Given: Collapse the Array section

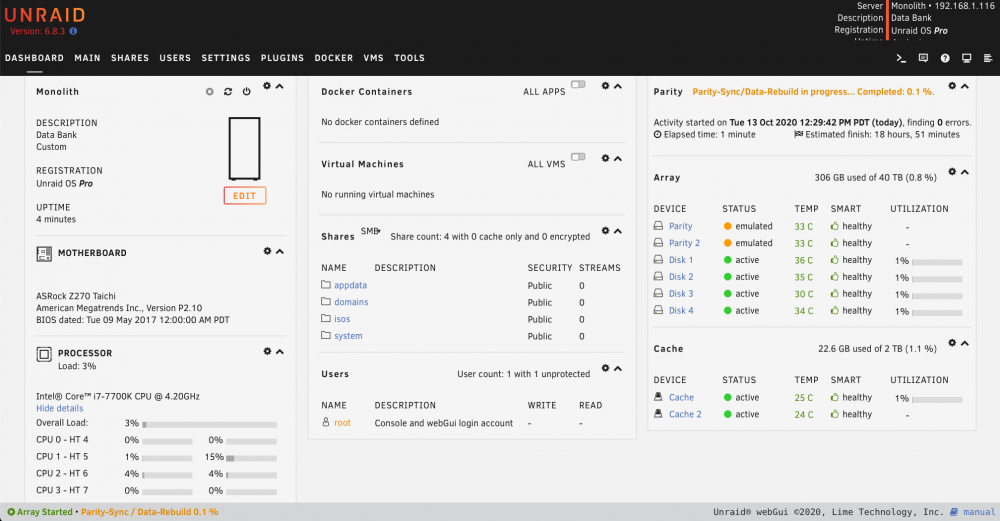Looking at the screenshot, I should pos(965,172).
